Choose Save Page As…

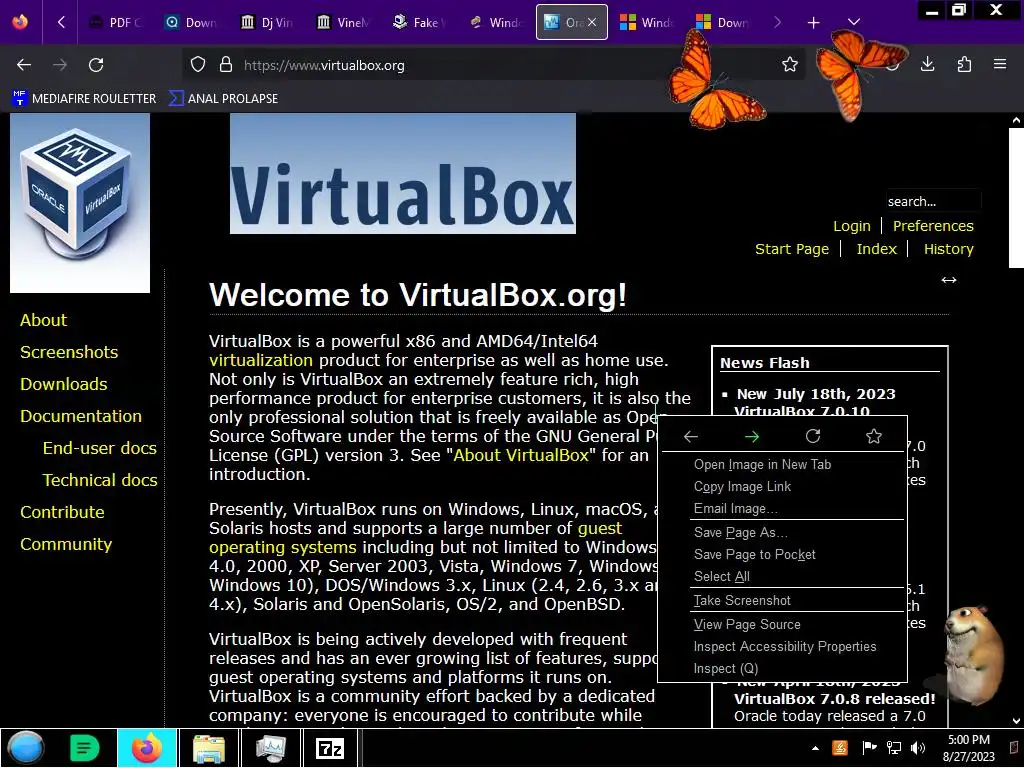point(782,532)
